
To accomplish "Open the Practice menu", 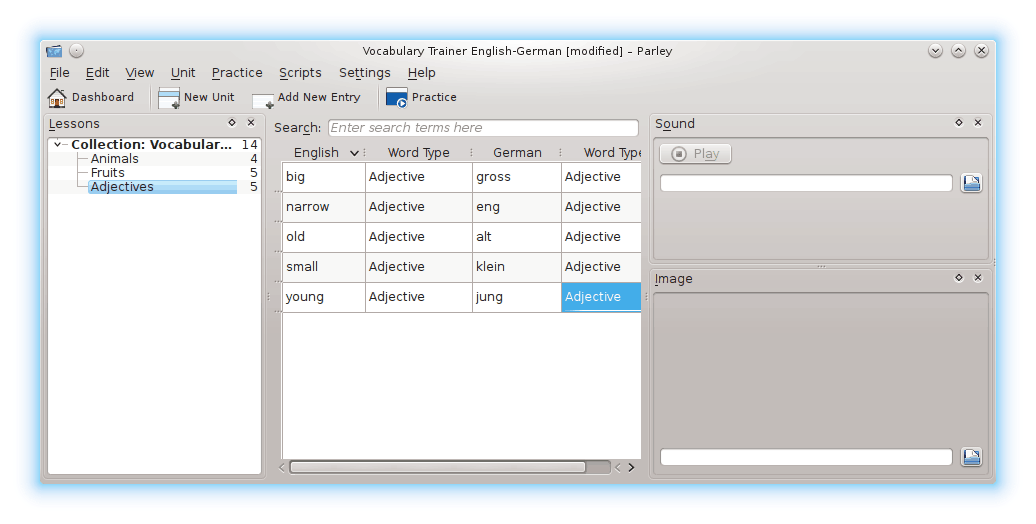I will point(237,72).
